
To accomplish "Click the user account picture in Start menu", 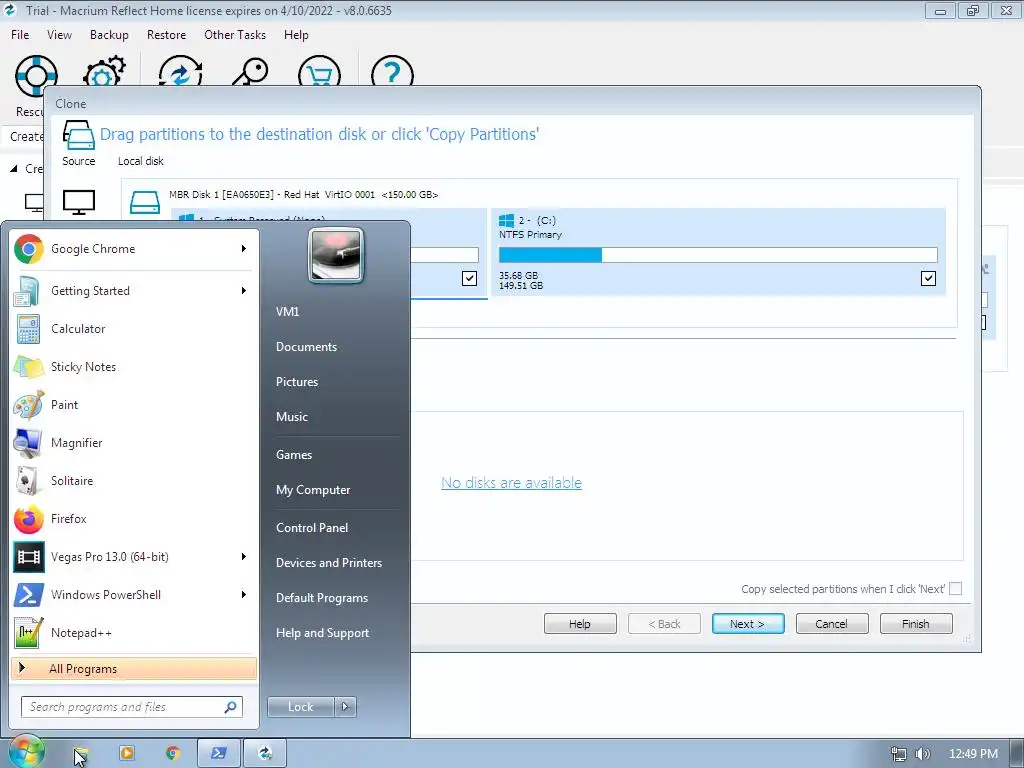I will 336,255.
